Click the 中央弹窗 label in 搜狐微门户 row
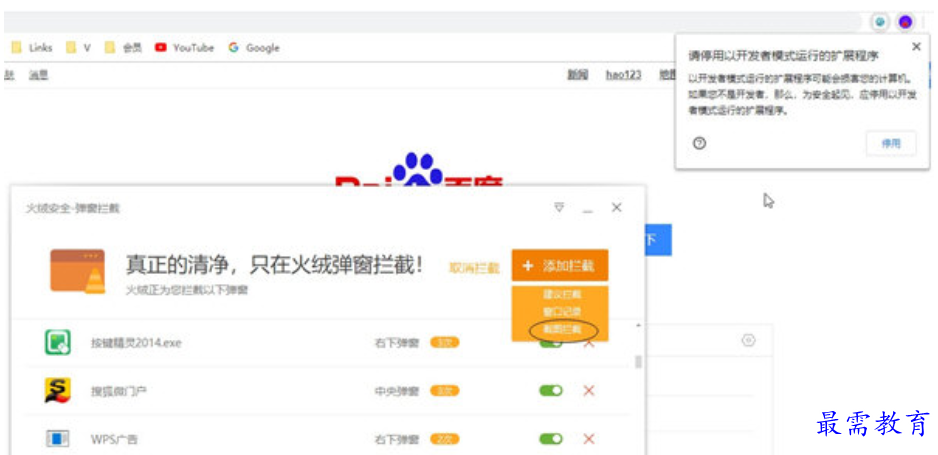Screen dimensions: 938x455 pos(397,391)
